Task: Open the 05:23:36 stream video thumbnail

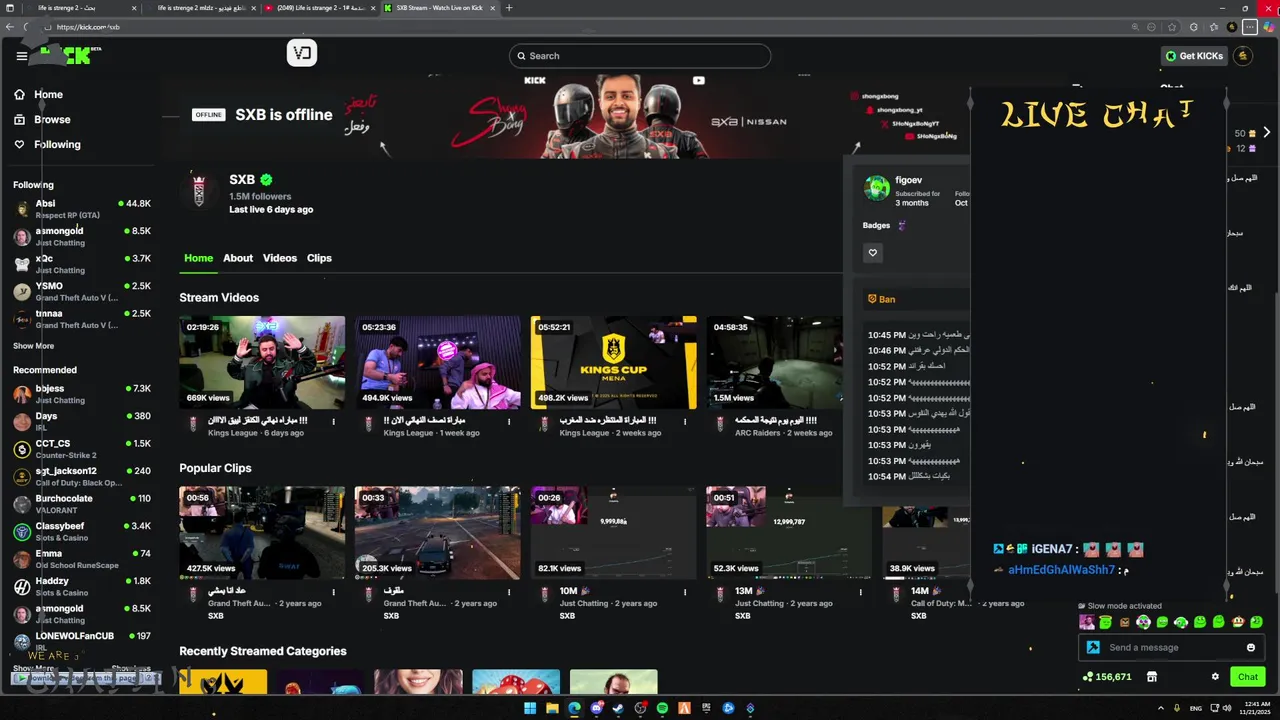Action: pyautogui.click(x=438, y=362)
